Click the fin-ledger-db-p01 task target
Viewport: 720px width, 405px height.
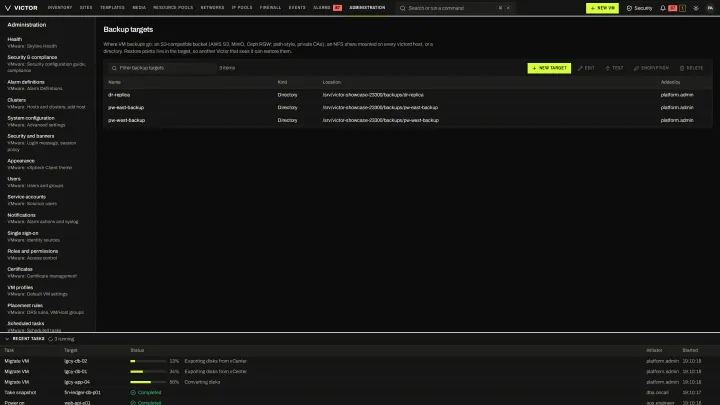tap(82, 393)
